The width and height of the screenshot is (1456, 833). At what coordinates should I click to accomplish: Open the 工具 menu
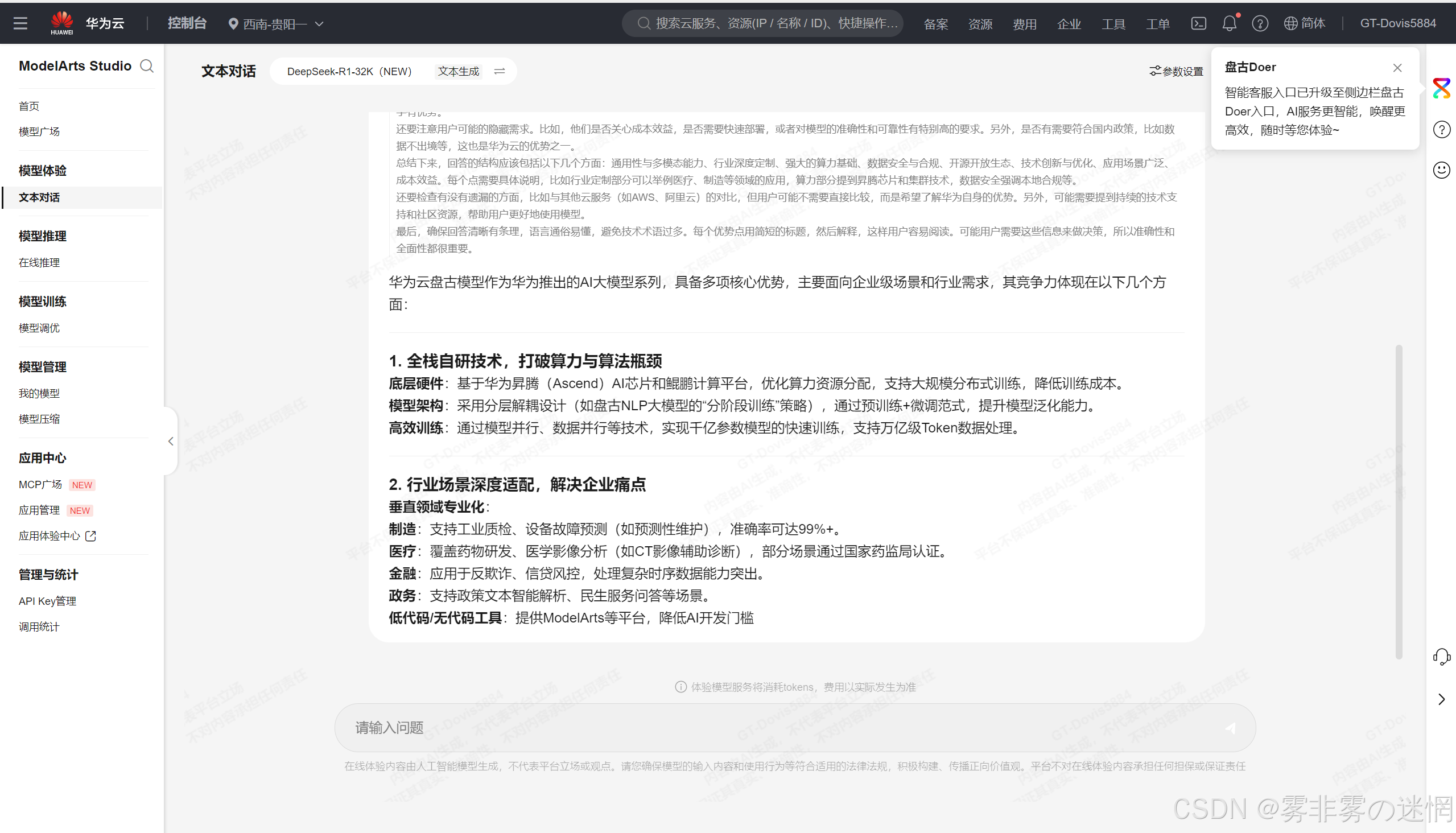(1113, 24)
